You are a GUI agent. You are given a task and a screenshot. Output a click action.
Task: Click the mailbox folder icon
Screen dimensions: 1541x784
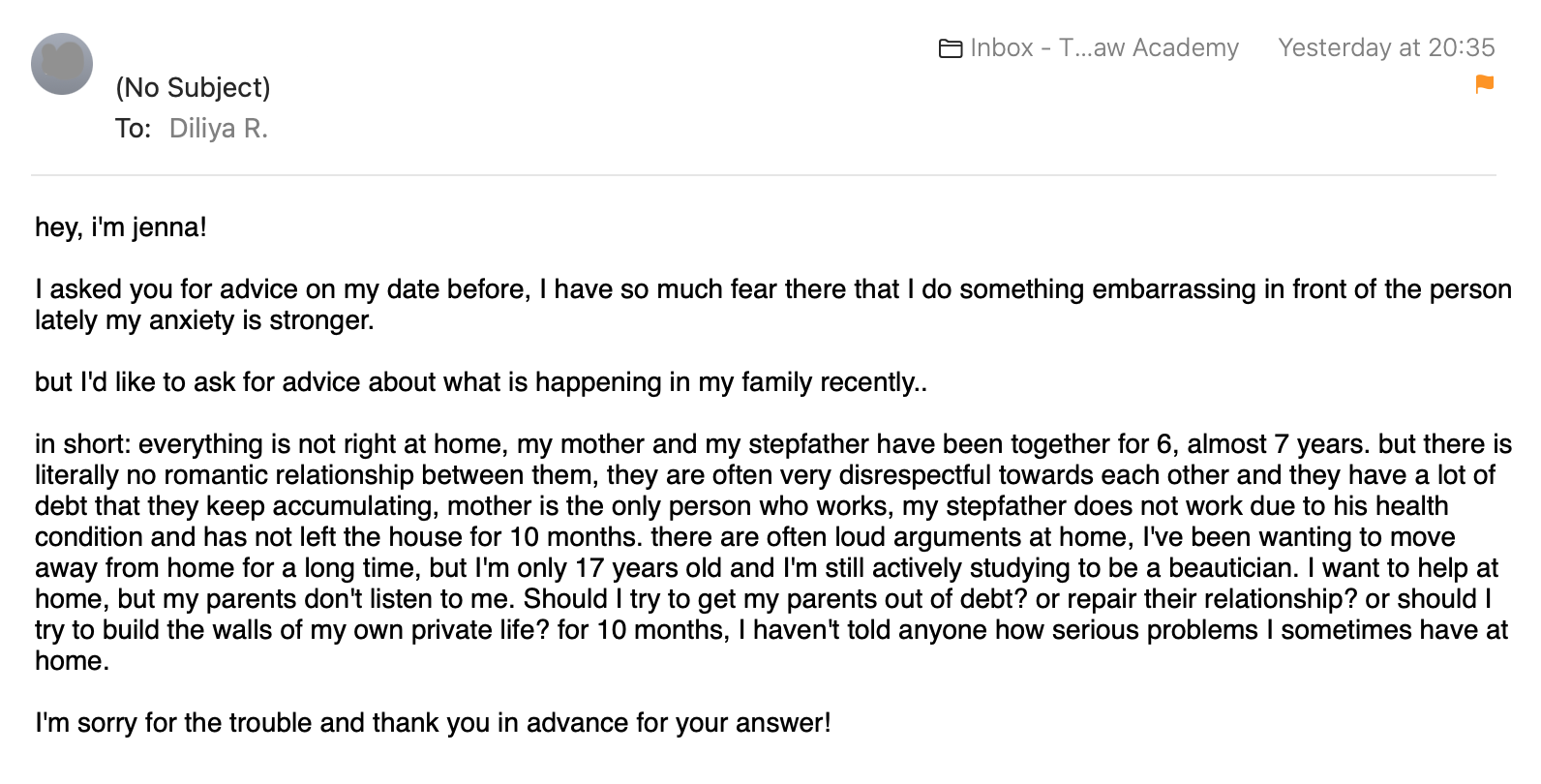tap(950, 48)
